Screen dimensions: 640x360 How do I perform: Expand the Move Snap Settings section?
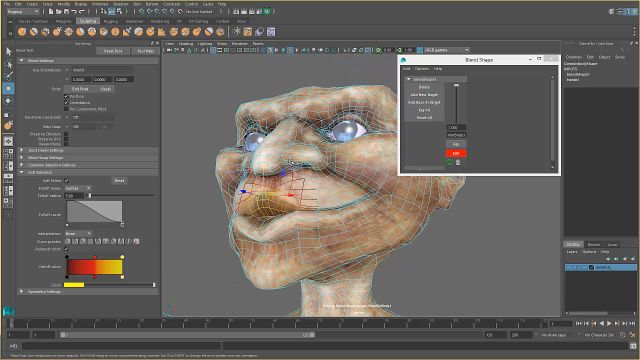point(22,158)
